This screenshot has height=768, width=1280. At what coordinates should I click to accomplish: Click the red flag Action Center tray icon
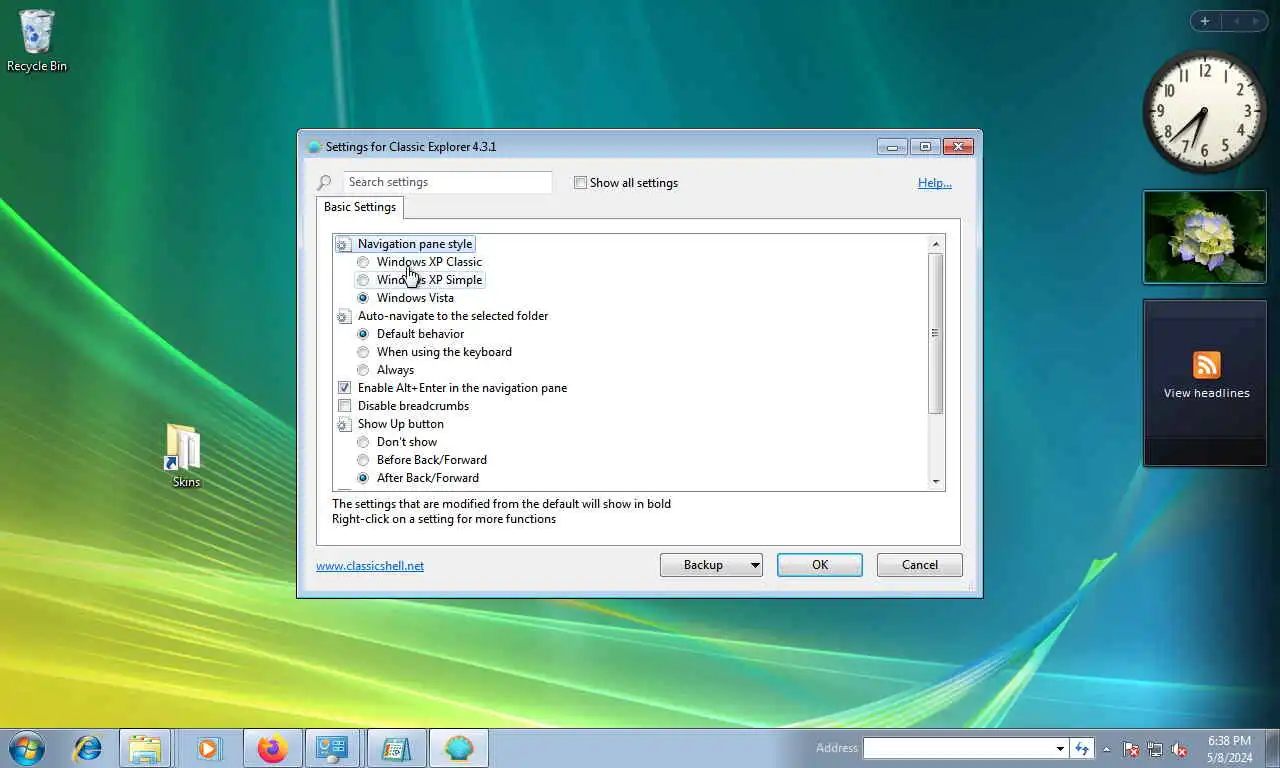click(x=1131, y=748)
